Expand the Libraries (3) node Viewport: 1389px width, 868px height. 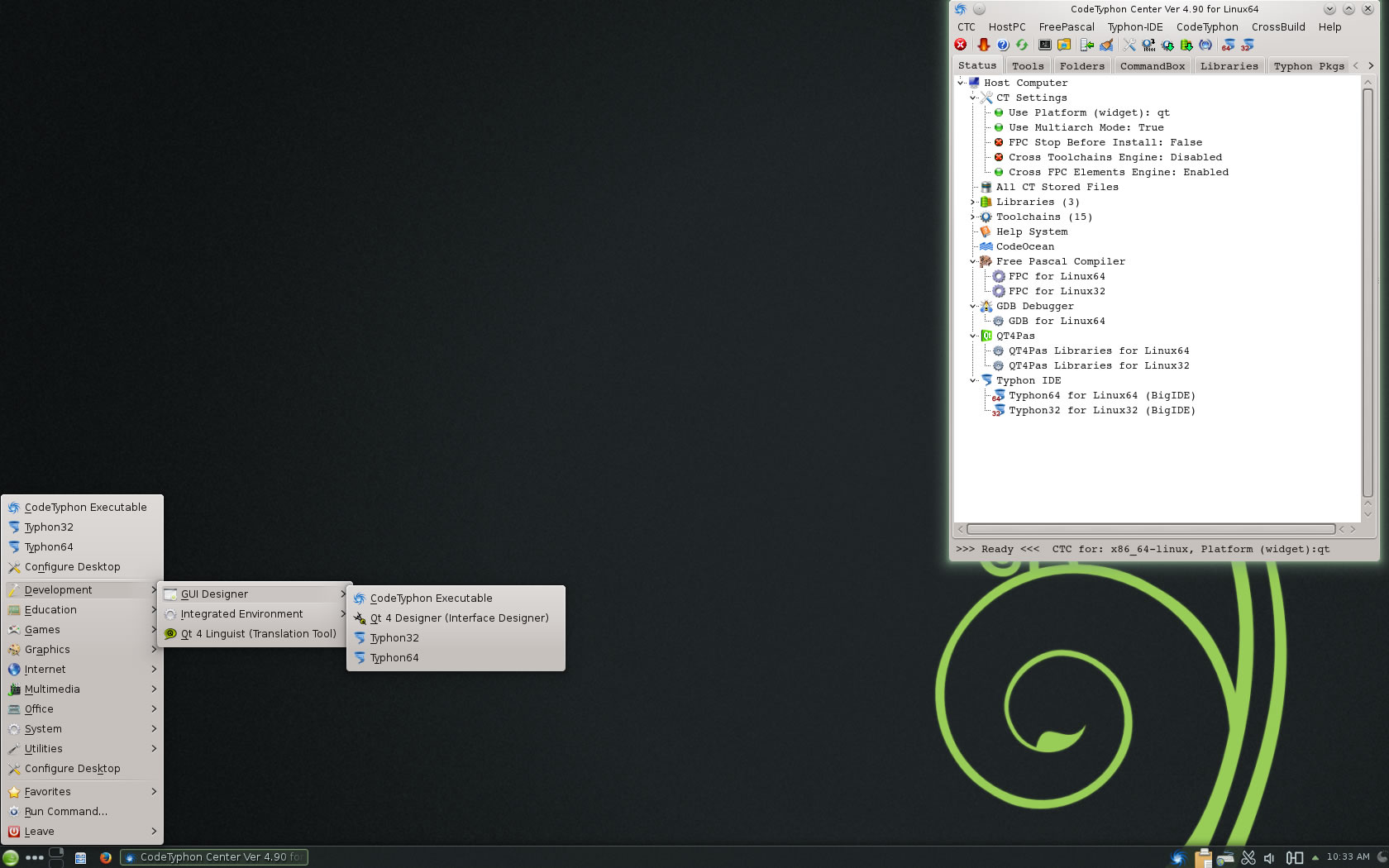pos(973,202)
